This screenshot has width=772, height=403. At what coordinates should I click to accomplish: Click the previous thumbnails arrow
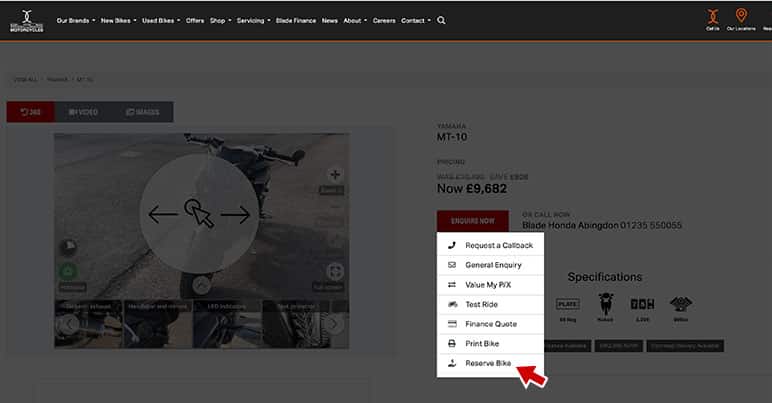[x=69, y=324]
